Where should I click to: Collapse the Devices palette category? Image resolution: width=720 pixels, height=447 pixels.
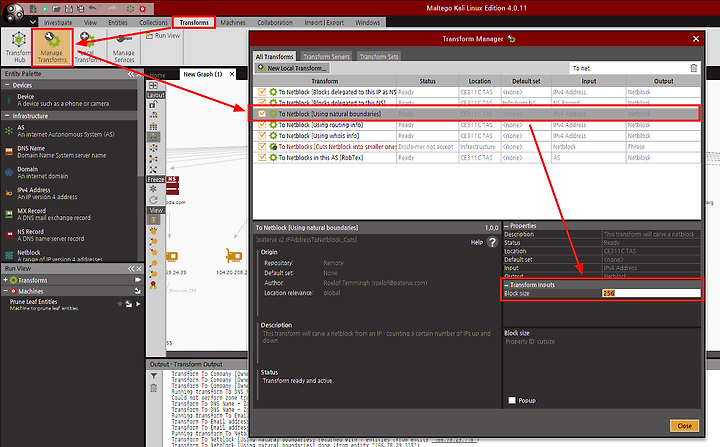click(7, 85)
